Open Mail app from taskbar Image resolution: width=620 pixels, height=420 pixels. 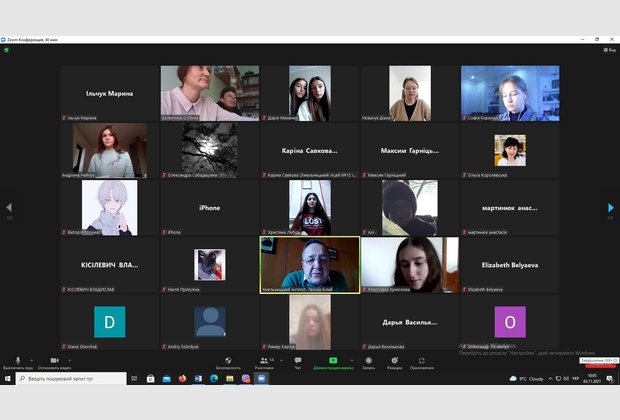pyautogui.click(x=166, y=378)
